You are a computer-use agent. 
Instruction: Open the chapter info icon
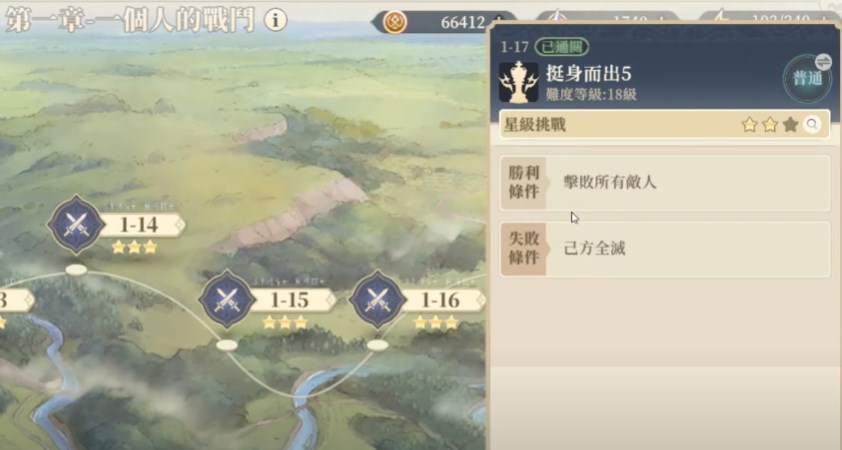click(275, 20)
